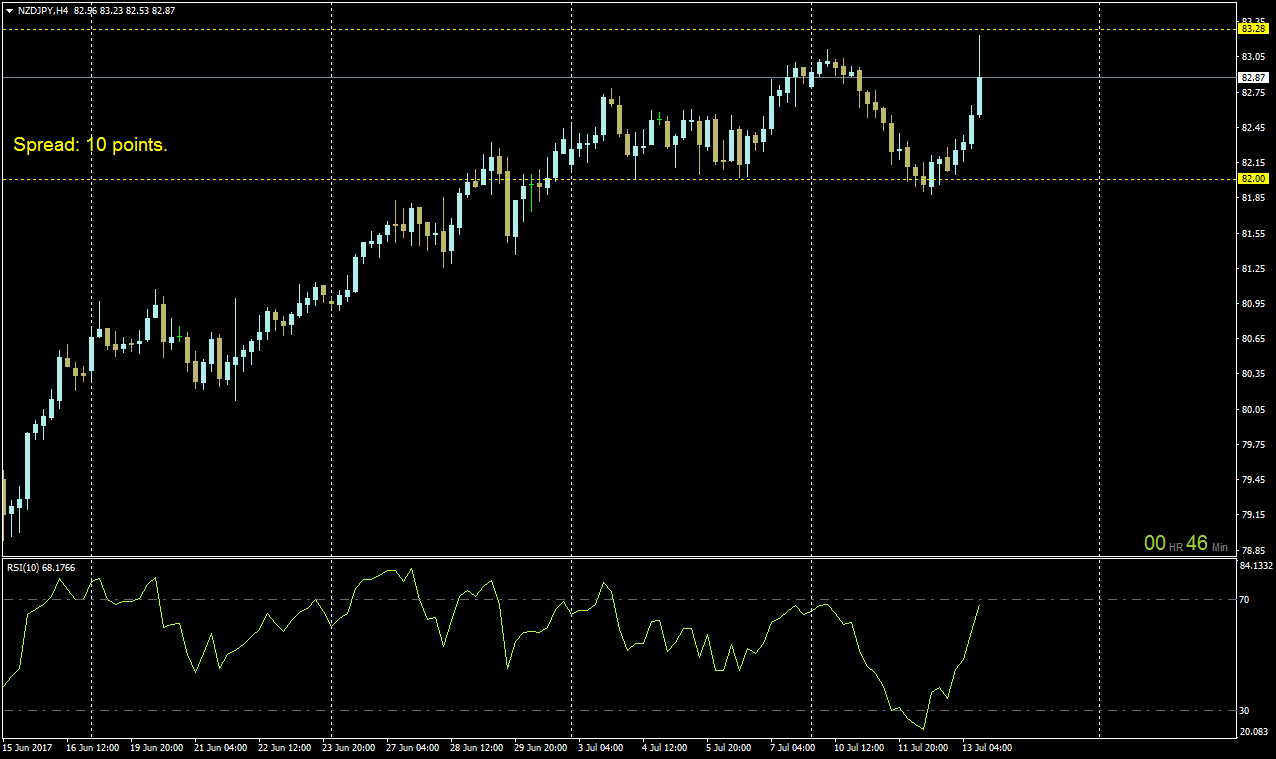Select the 'Spread: 10 points.' label

(90, 145)
